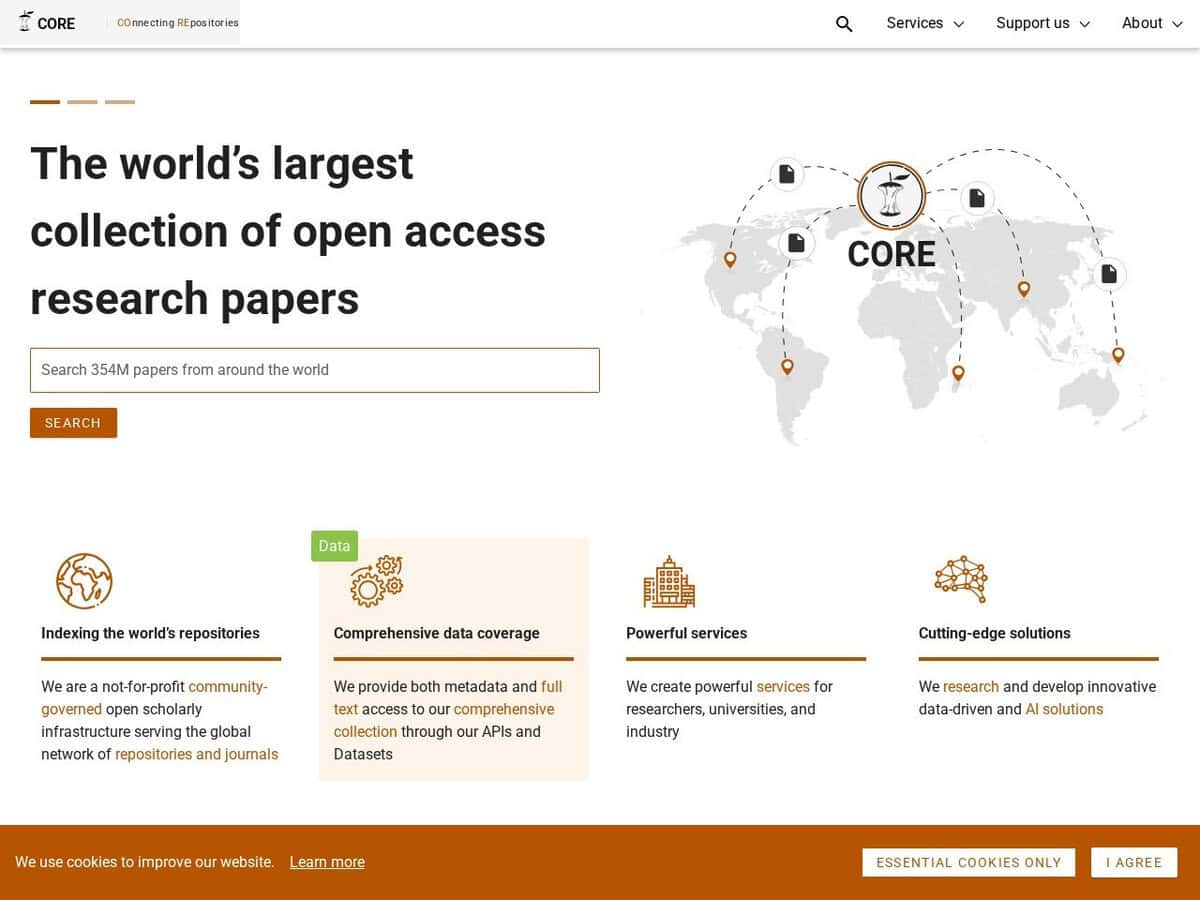1200x900 pixels.
Task: Click the main headline about open access papers
Action: click(x=288, y=231)
